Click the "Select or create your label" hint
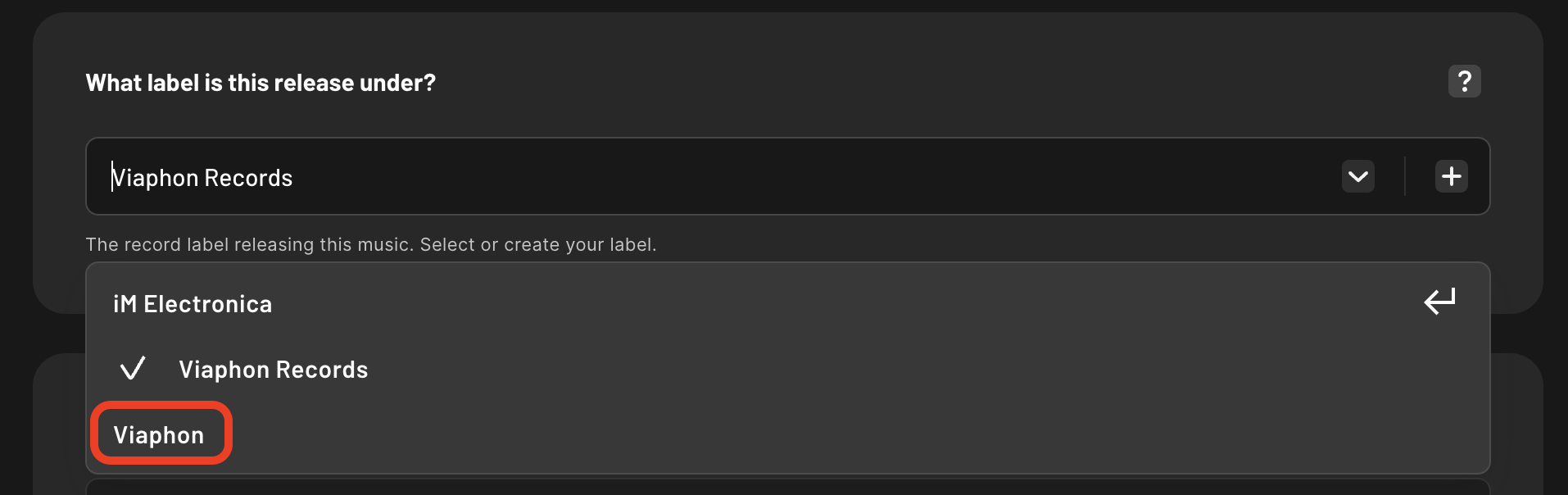 coord(537,244)
